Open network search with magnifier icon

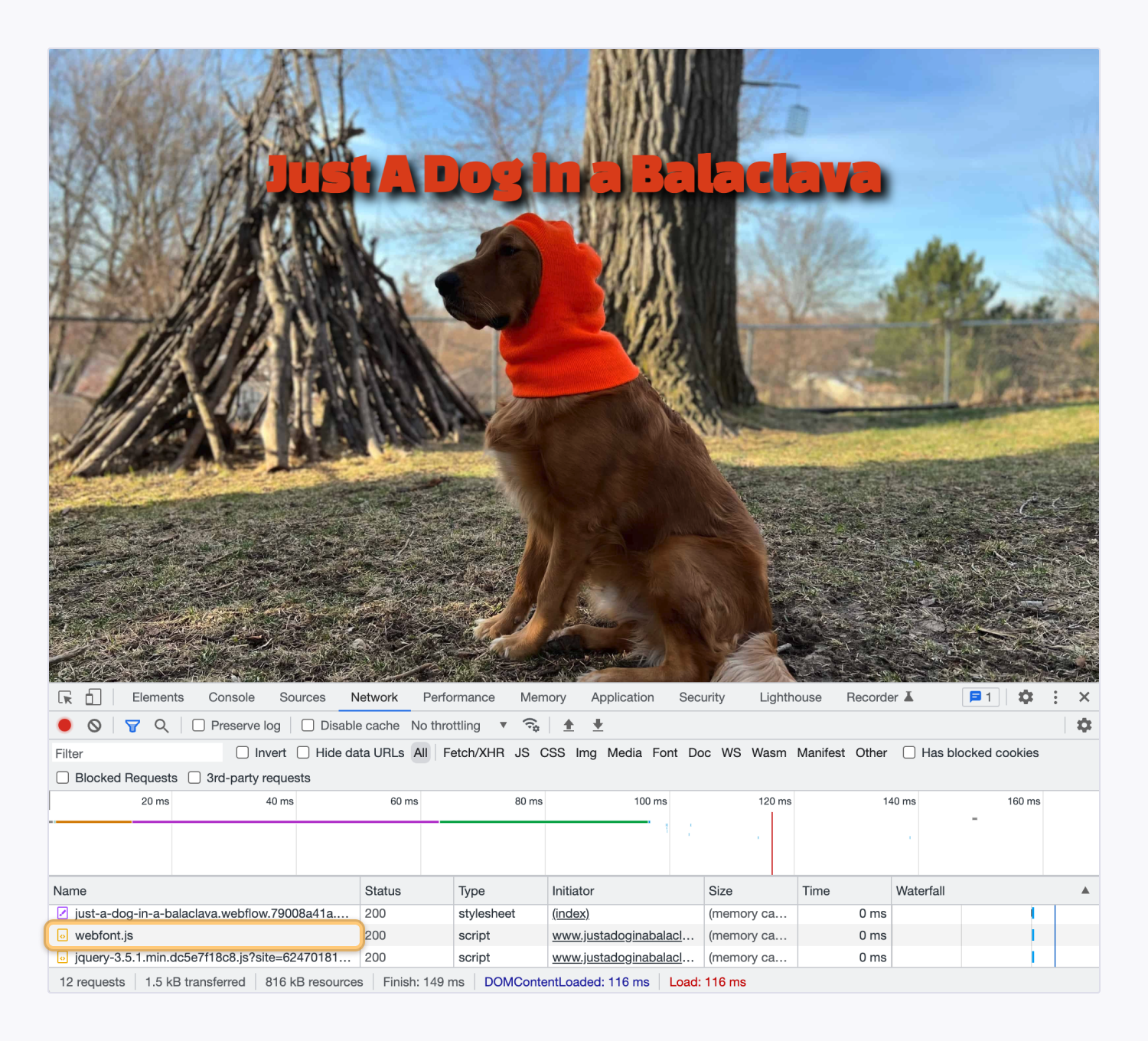tap(161, 726)
